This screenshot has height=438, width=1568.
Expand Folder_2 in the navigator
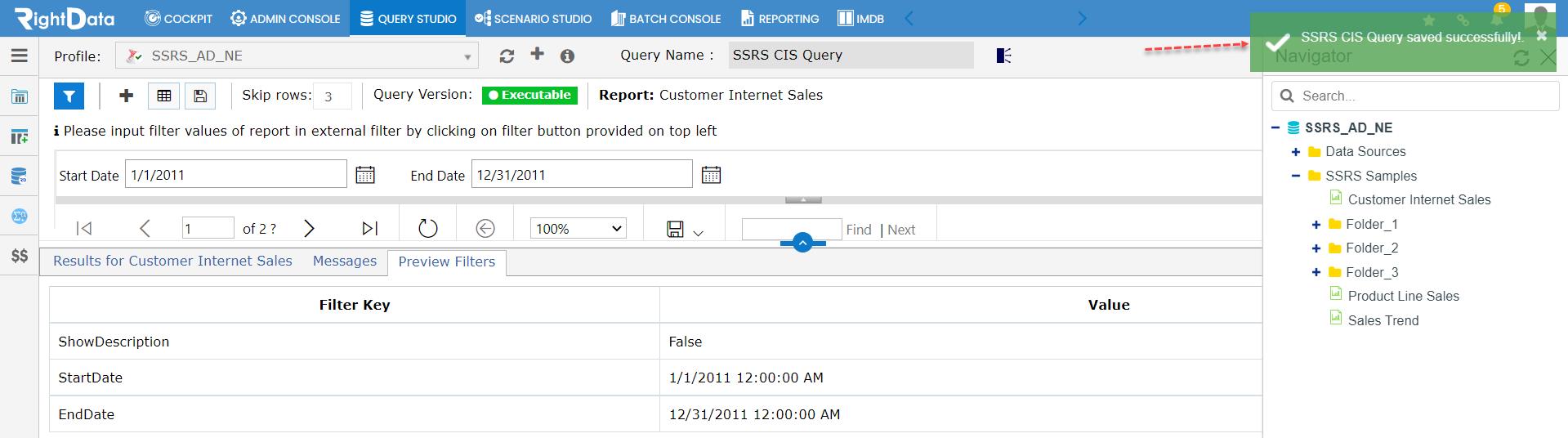1316,248
